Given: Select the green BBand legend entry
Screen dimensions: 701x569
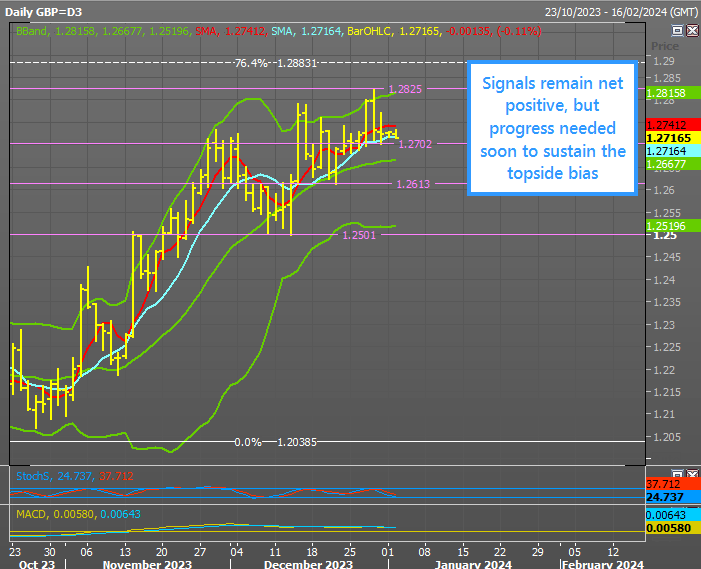Looking at the screenshot, I should point(102,31).
